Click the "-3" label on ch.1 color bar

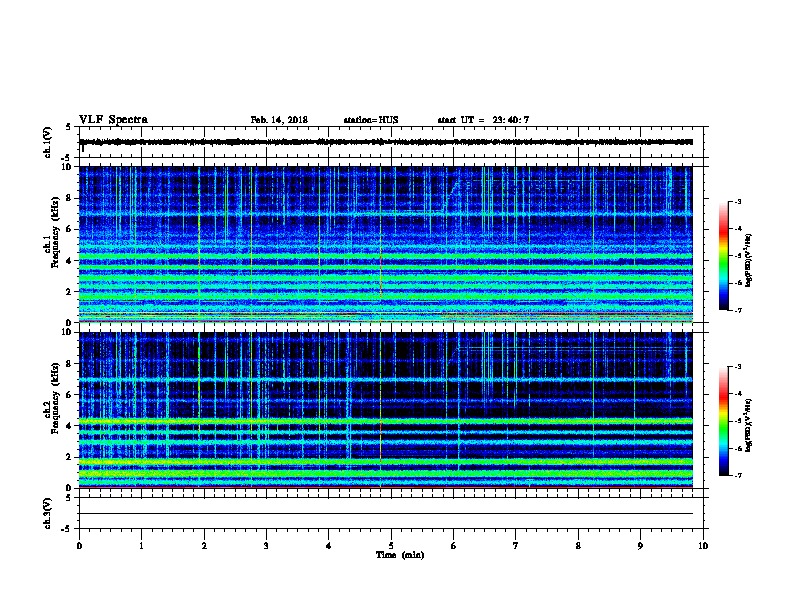[x=737, y=201]
